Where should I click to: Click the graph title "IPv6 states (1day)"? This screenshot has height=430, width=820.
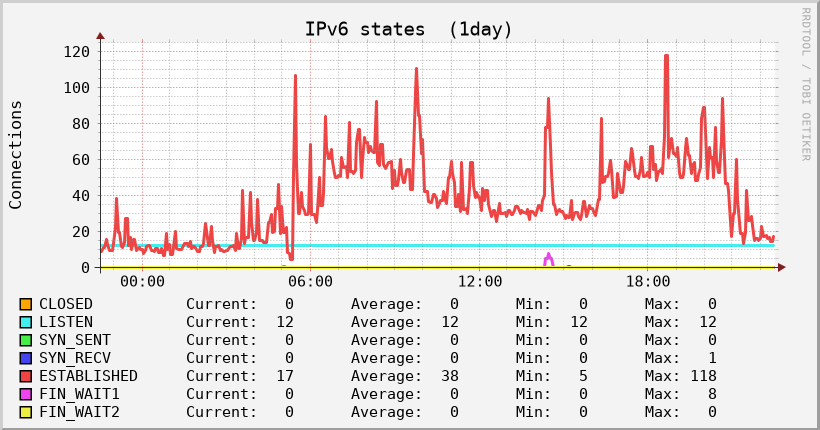coord(409,29)
